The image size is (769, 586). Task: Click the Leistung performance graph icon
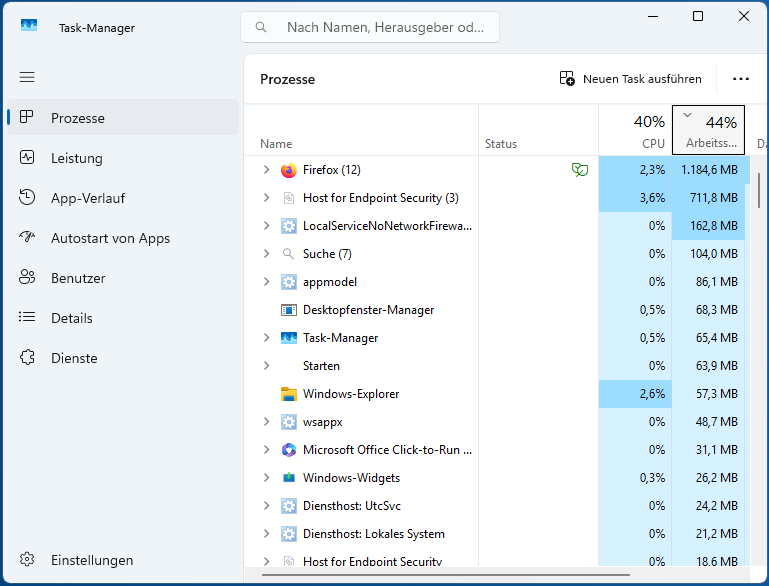click(26, 157)
